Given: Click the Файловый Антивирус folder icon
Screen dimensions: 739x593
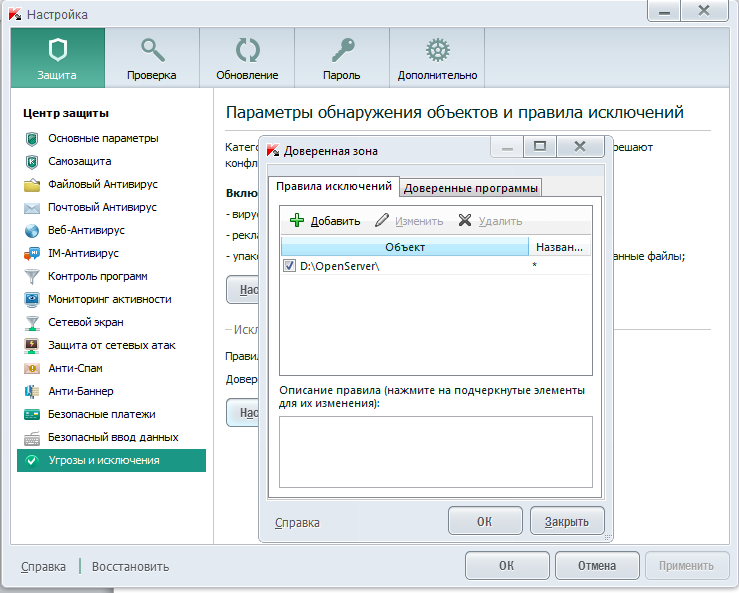Looking at the screenshot, I should pos(32,185).
